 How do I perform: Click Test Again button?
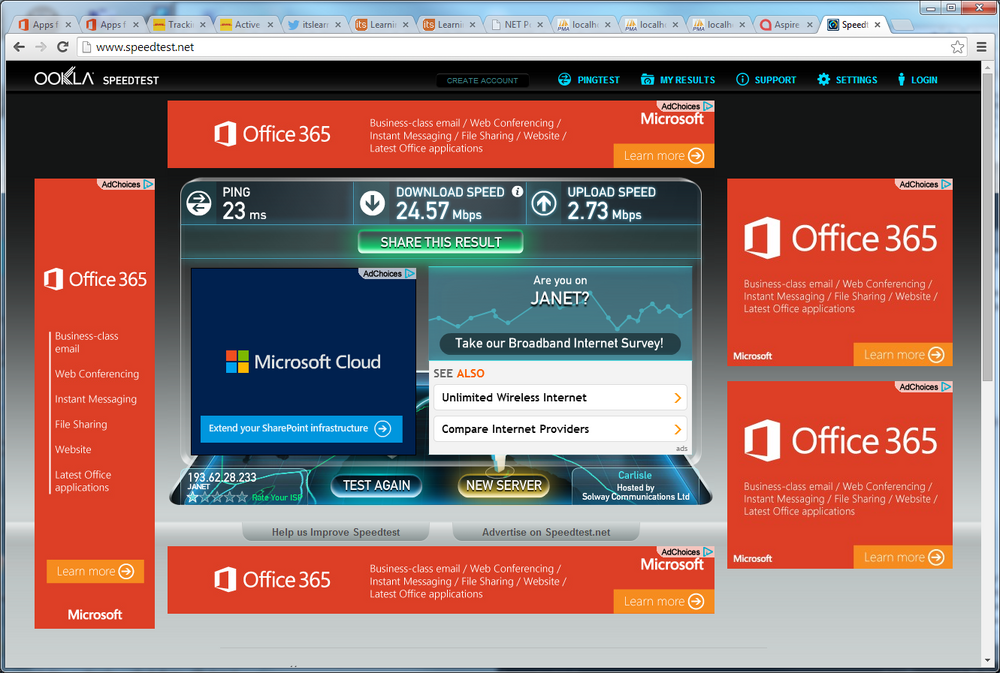(376, 485)
